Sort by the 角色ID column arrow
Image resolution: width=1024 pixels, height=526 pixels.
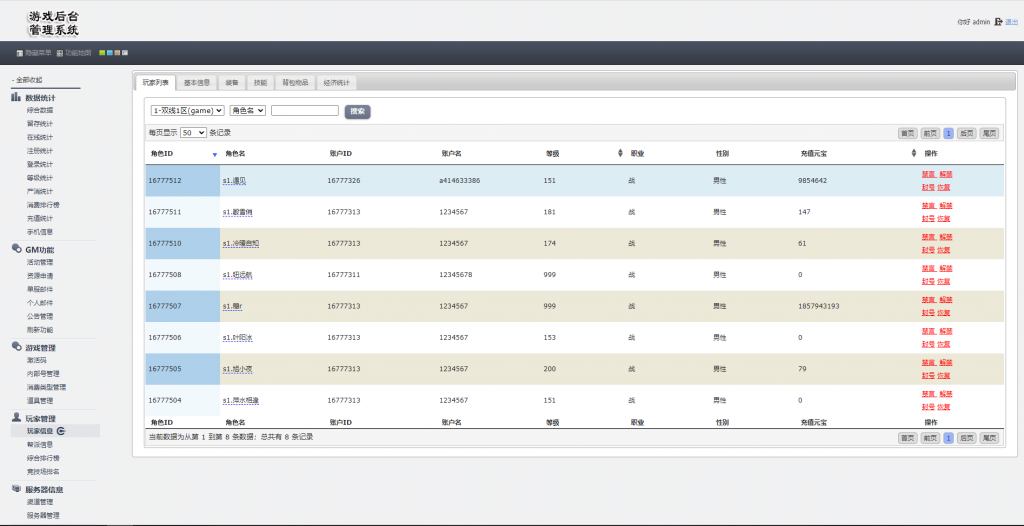tap(214, 154)
